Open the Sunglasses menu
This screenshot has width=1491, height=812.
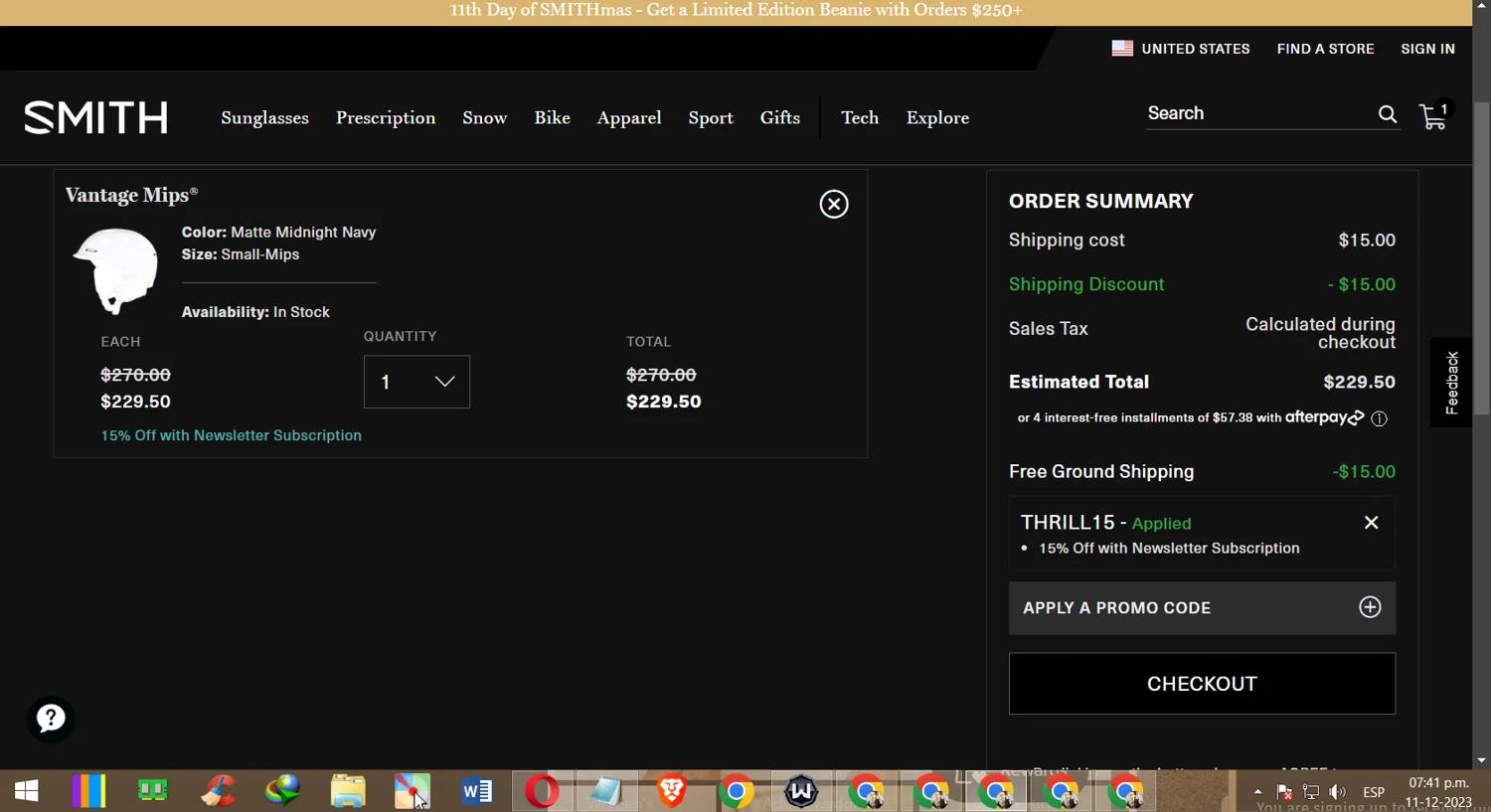coord(264,117)
